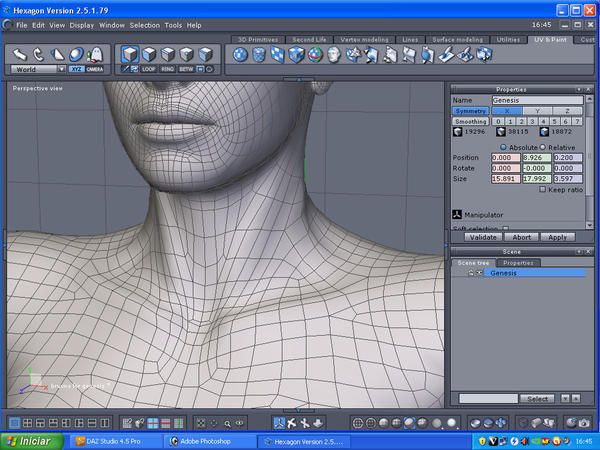Toggle Symmetry on the Y axis
Screen dimensions: 600x450
[537, 111]
